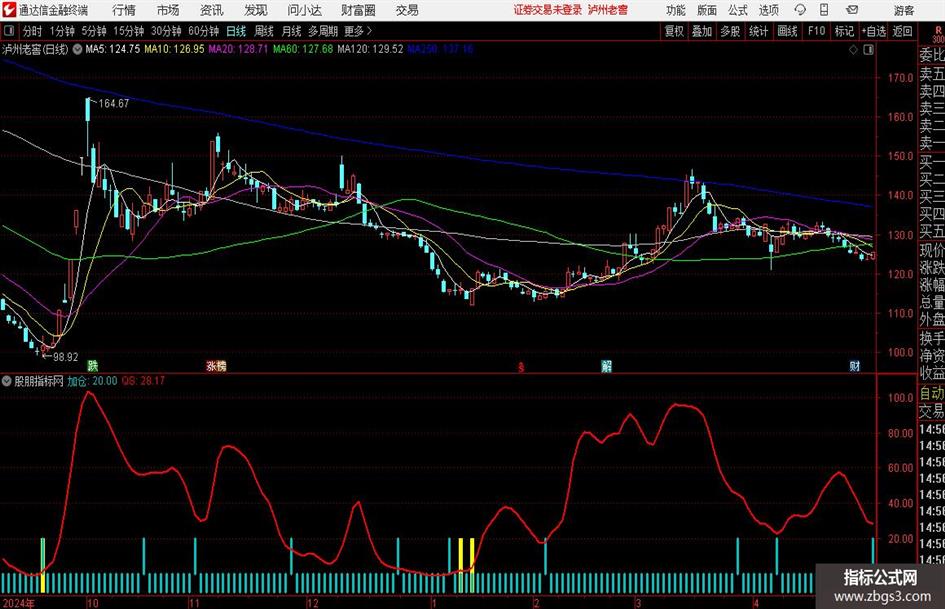Switch to 月线 monthly period

[x=292, y=31]
